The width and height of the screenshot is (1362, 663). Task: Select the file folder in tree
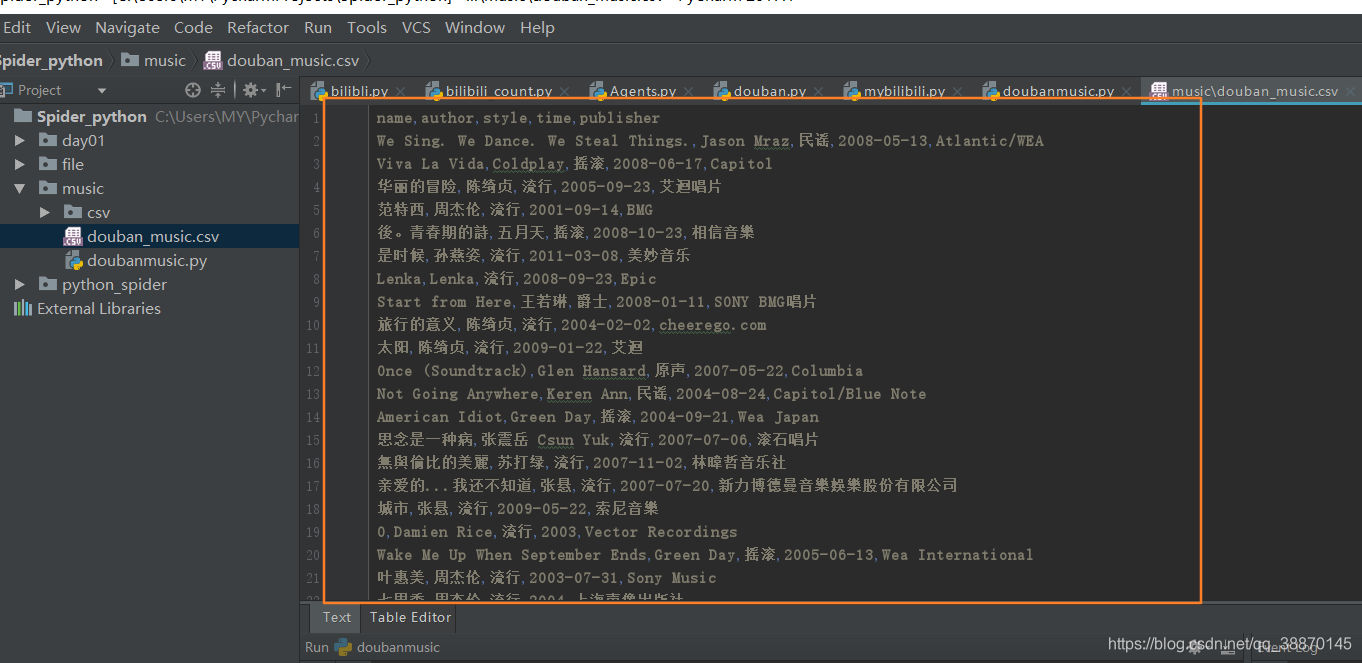73,164
